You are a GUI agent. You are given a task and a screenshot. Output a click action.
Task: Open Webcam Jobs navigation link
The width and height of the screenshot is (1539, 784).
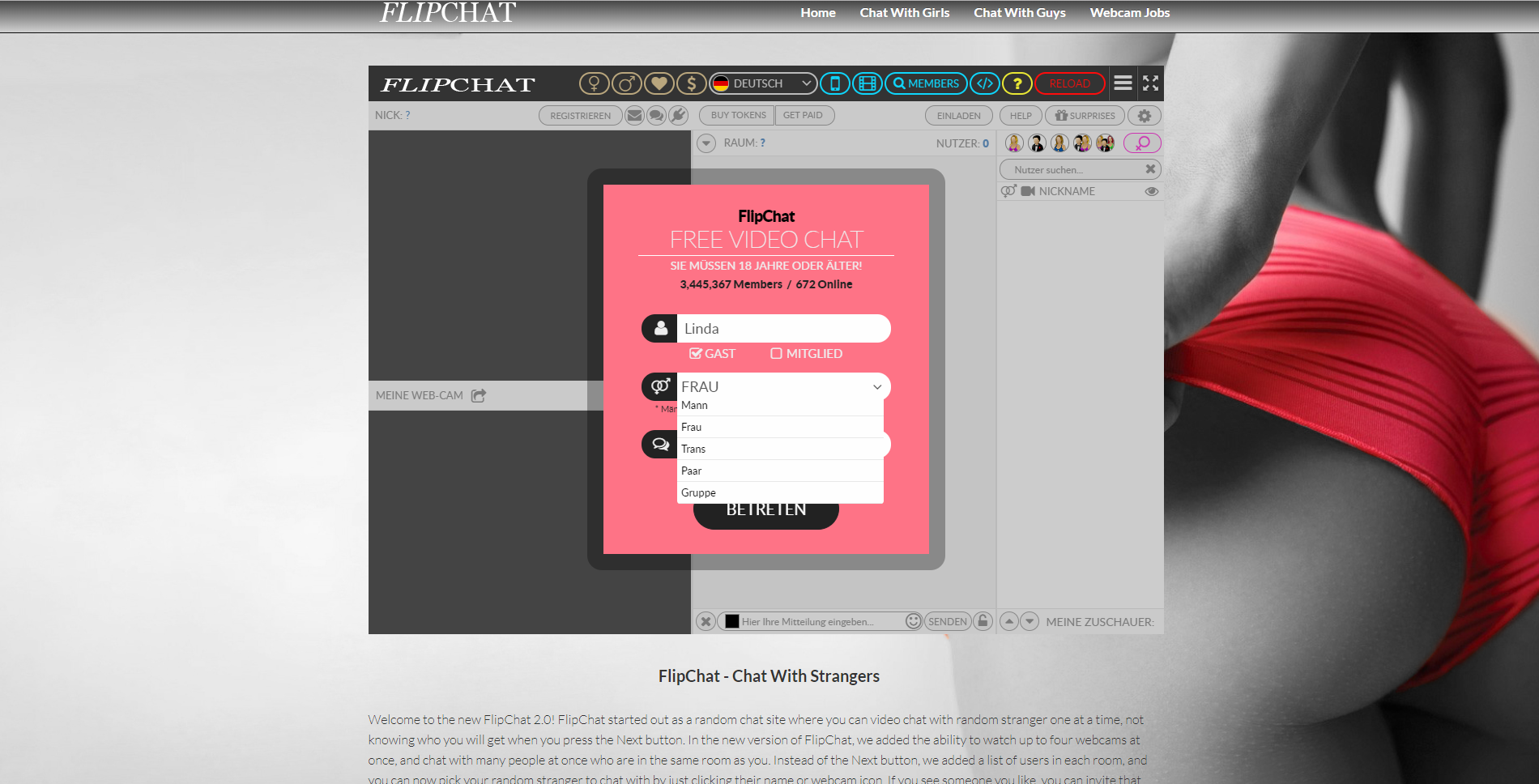1130,13
